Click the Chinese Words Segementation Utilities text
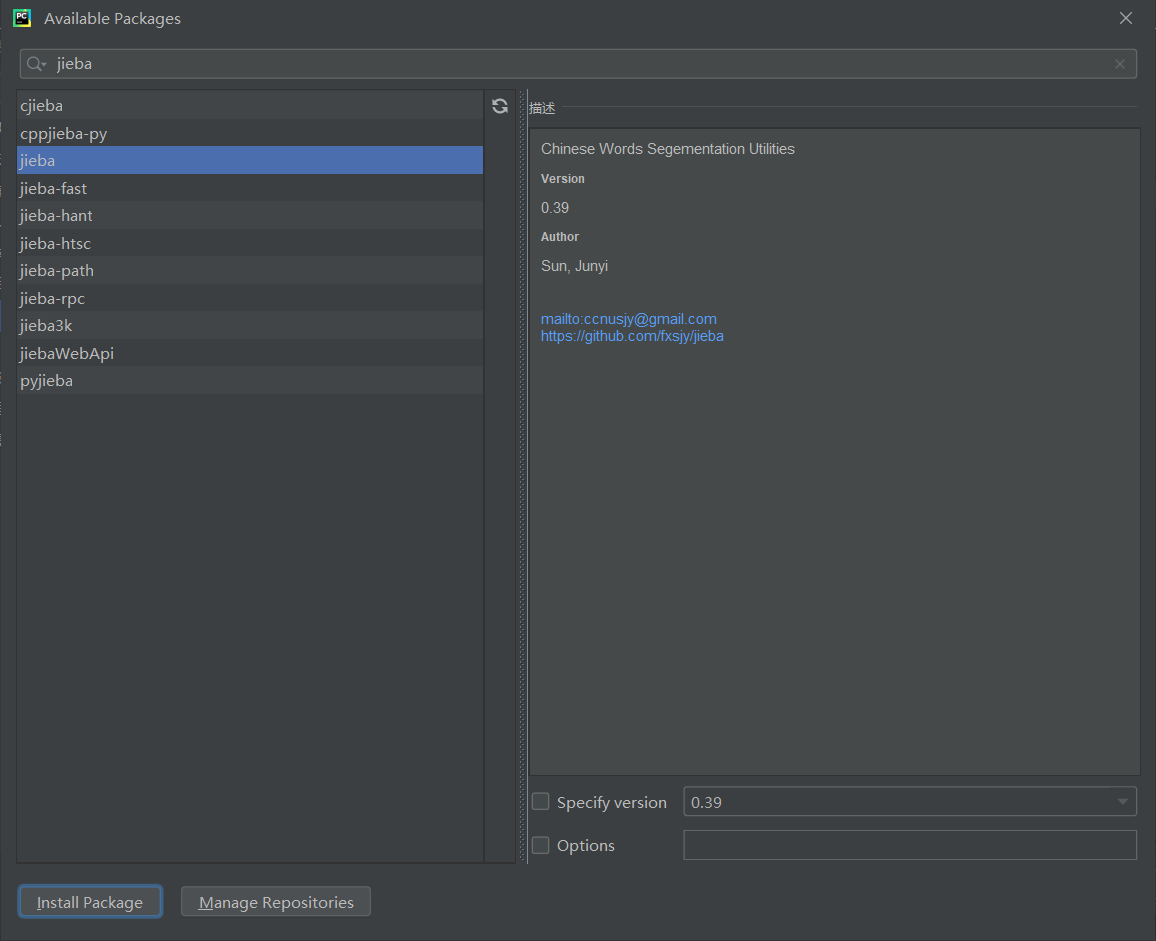 (x=667, y=149)
